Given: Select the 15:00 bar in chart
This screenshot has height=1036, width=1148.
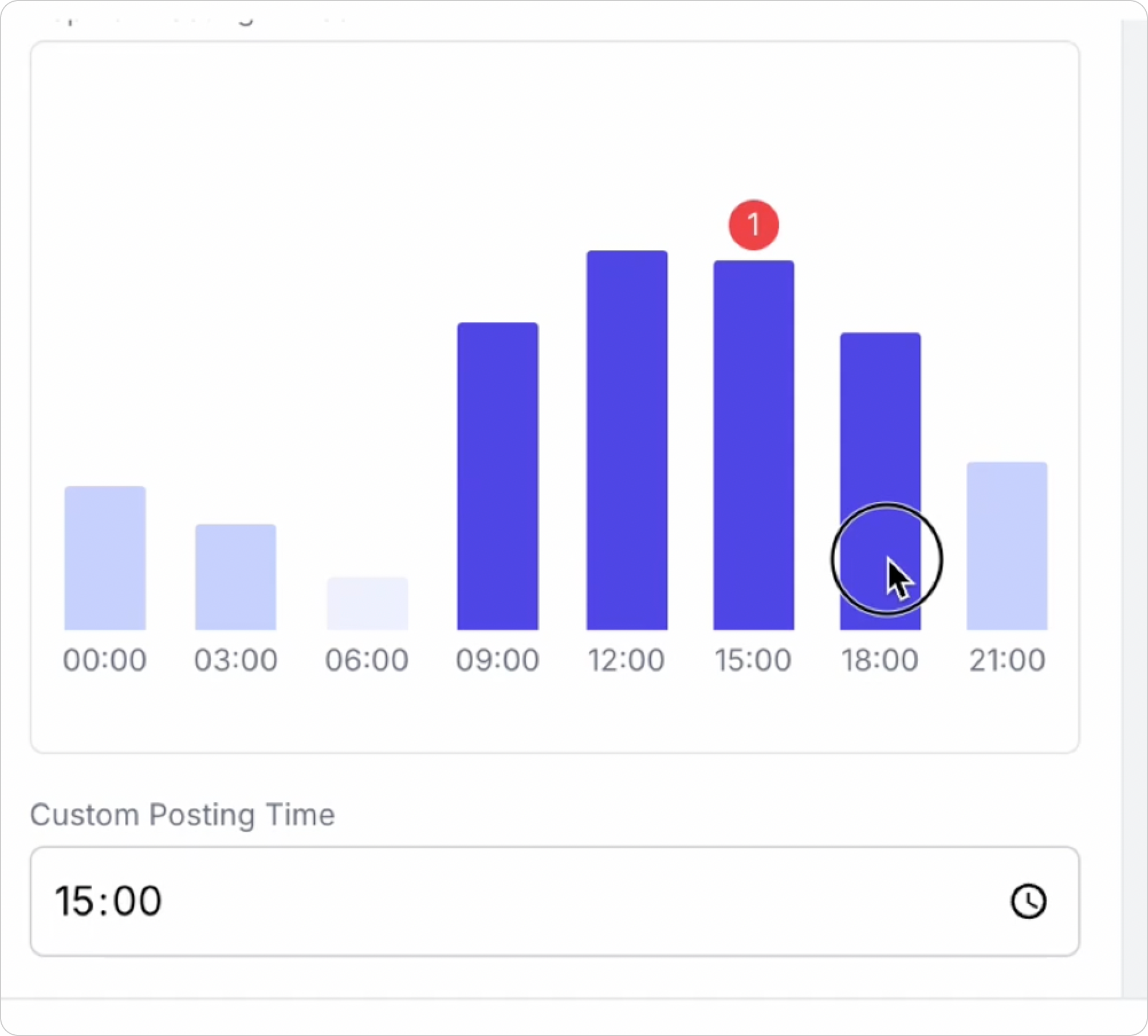Looking at the screenshot, I should click(x=753, y=445).
